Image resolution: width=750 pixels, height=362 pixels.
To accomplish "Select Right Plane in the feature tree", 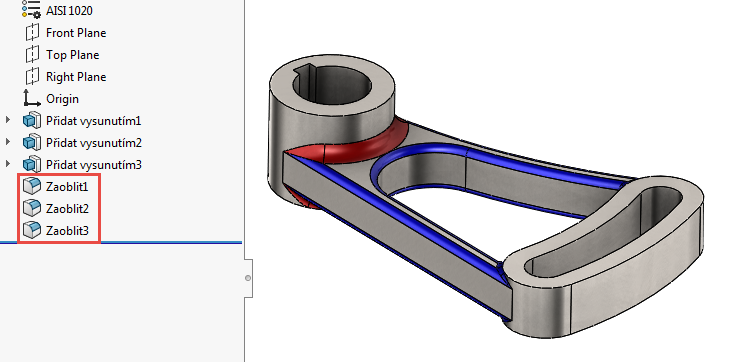I will [x=76, y=77].
